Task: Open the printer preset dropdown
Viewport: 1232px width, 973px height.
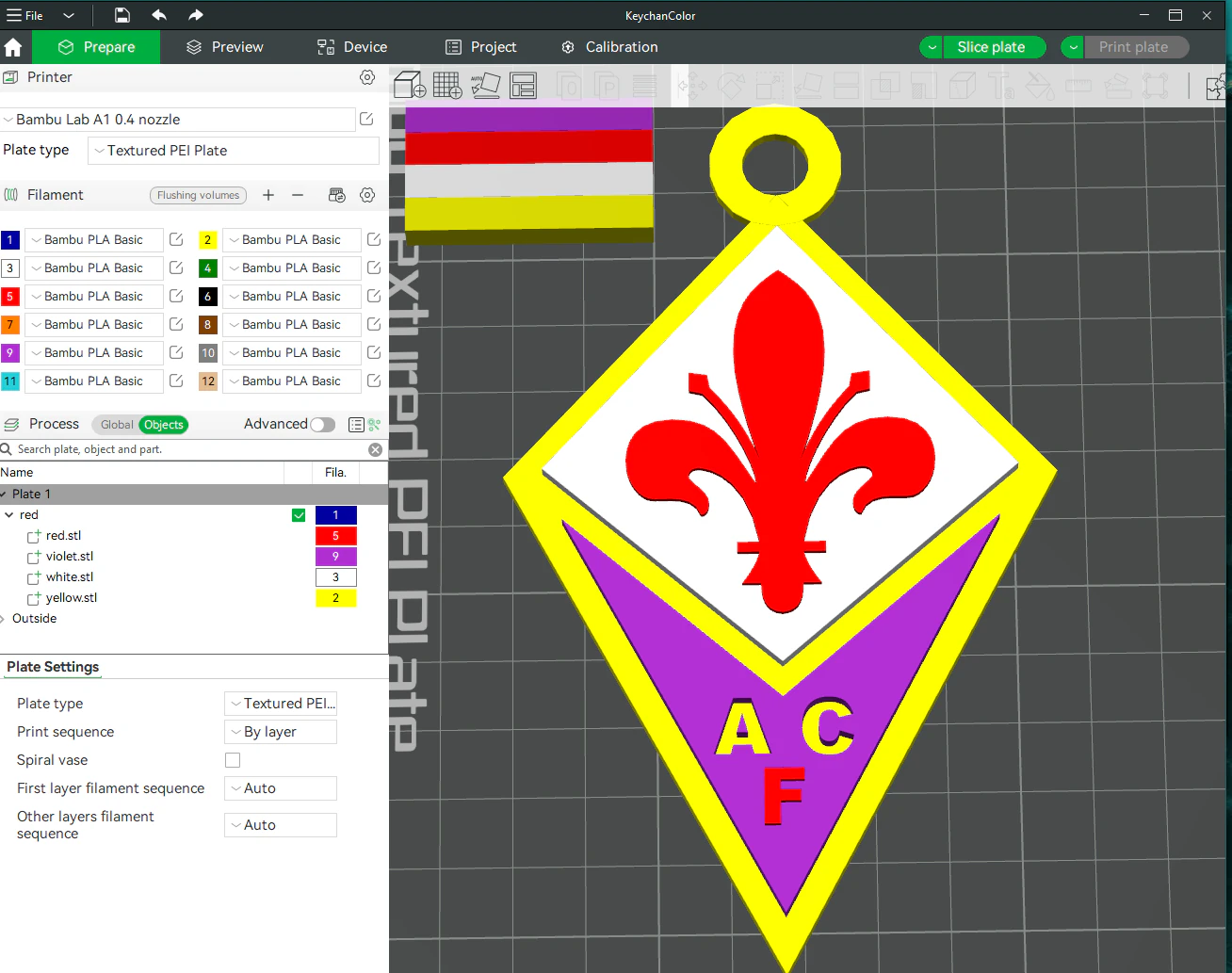Action: click(178, 120)
